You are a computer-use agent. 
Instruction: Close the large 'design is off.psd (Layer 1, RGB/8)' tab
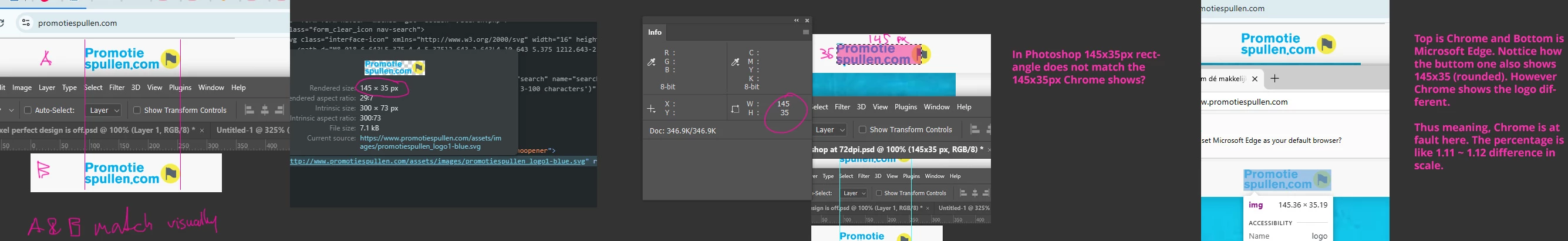202,130
